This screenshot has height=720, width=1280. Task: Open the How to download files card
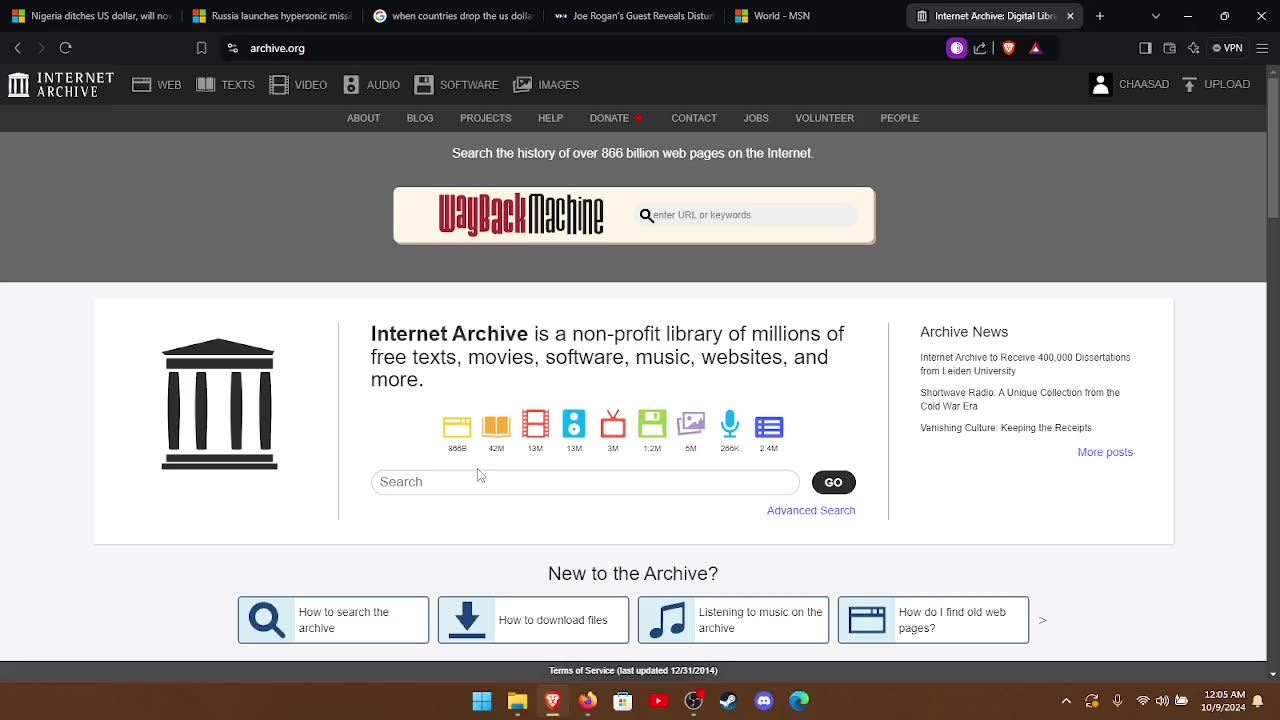pos(533,620)
